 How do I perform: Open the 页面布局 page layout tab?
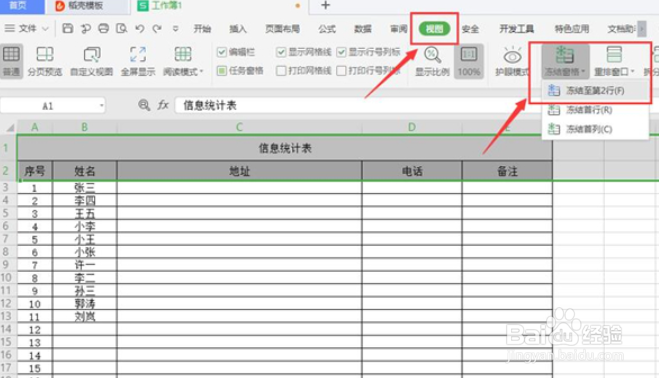[x=282, y=29]
